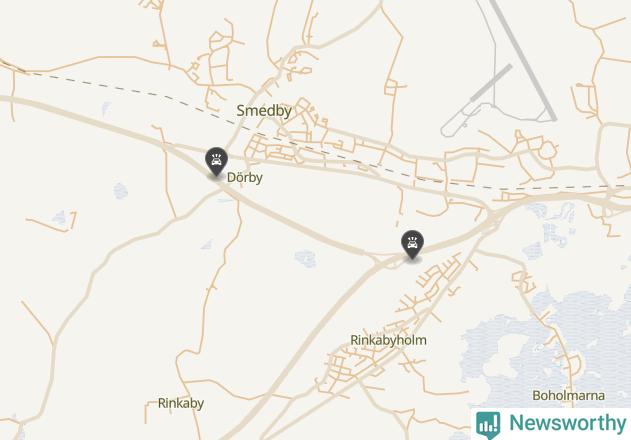Click the highway junction east of Rinkabyholm marker
This screenshot has height=440, width=631.
coord(494,215)
